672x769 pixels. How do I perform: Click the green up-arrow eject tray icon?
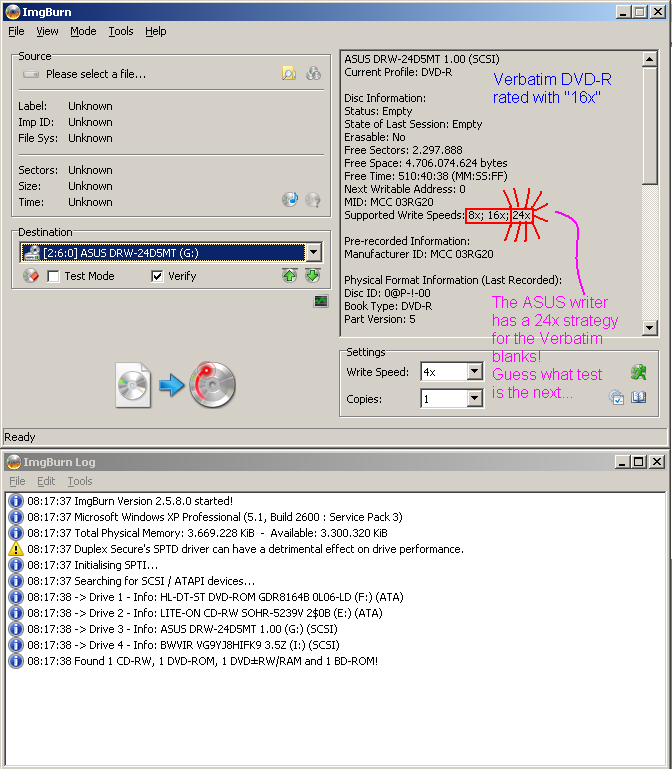[289, 276]
